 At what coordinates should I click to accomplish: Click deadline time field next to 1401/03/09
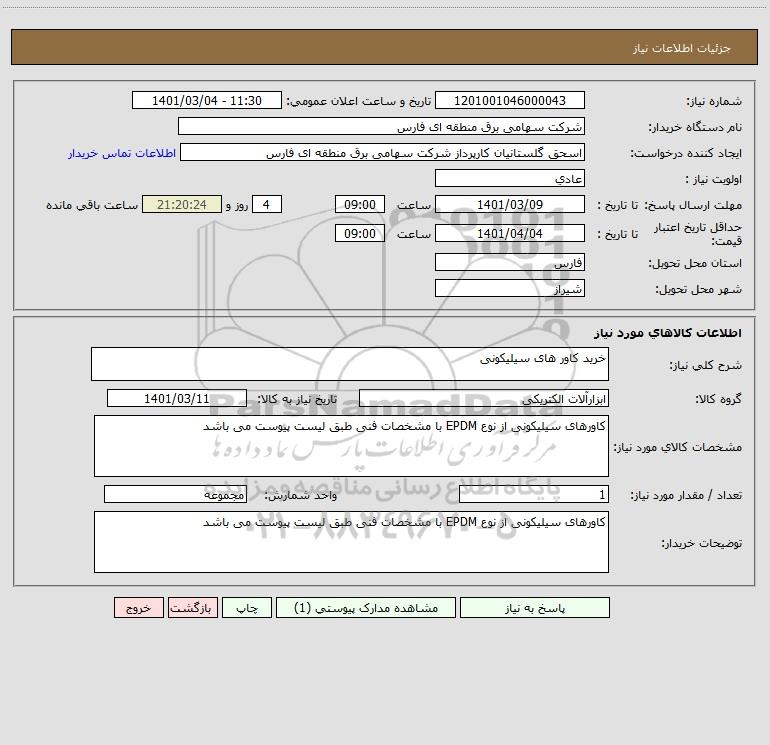[x=359, y=204]
